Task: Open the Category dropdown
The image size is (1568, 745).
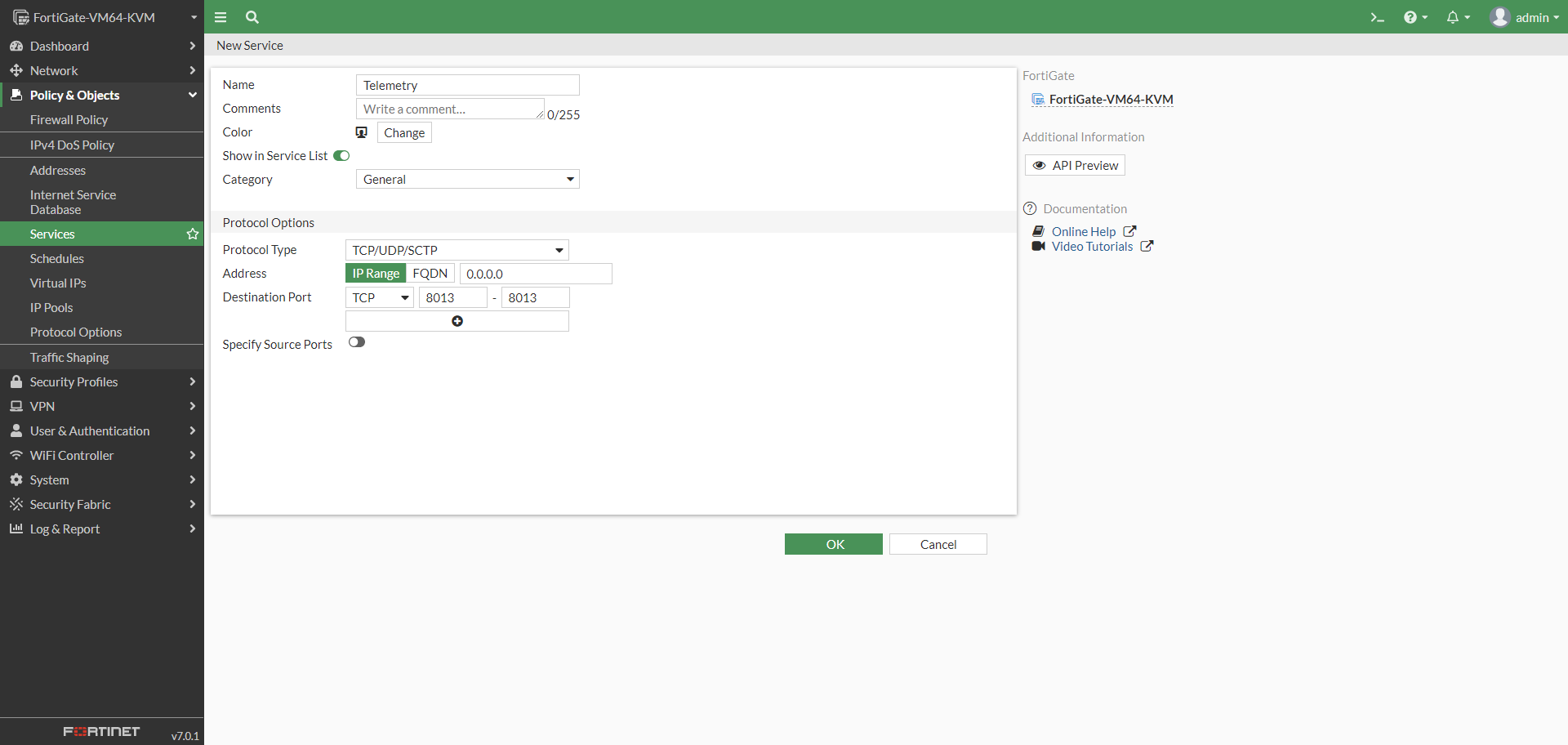Action: (x=468, y=179)
